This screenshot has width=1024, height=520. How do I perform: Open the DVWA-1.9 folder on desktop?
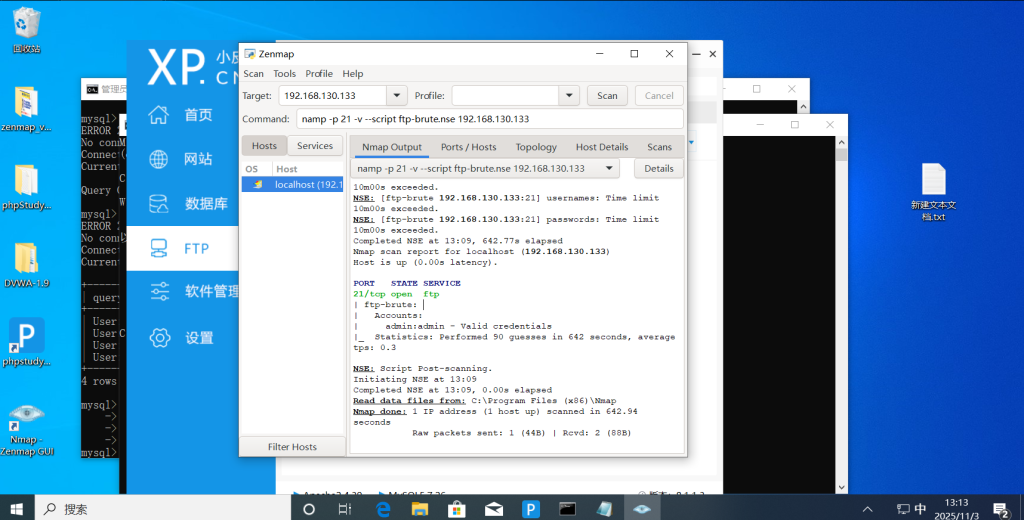coord(27,258)
